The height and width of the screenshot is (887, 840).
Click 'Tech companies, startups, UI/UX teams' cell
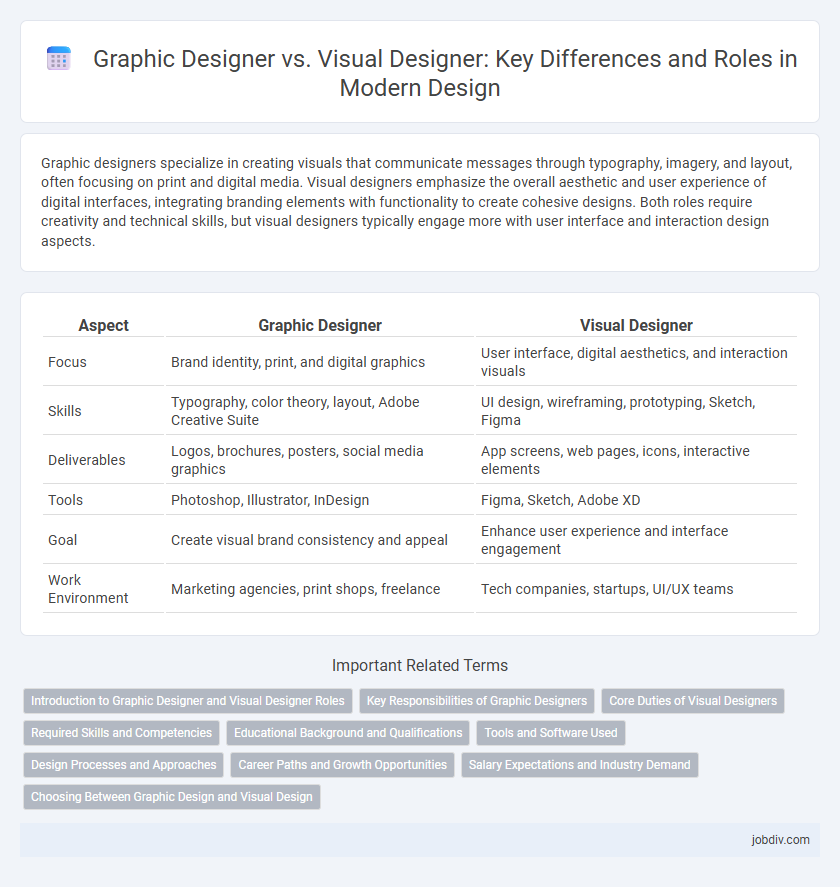pyautogui.click(x=636, y=589)
